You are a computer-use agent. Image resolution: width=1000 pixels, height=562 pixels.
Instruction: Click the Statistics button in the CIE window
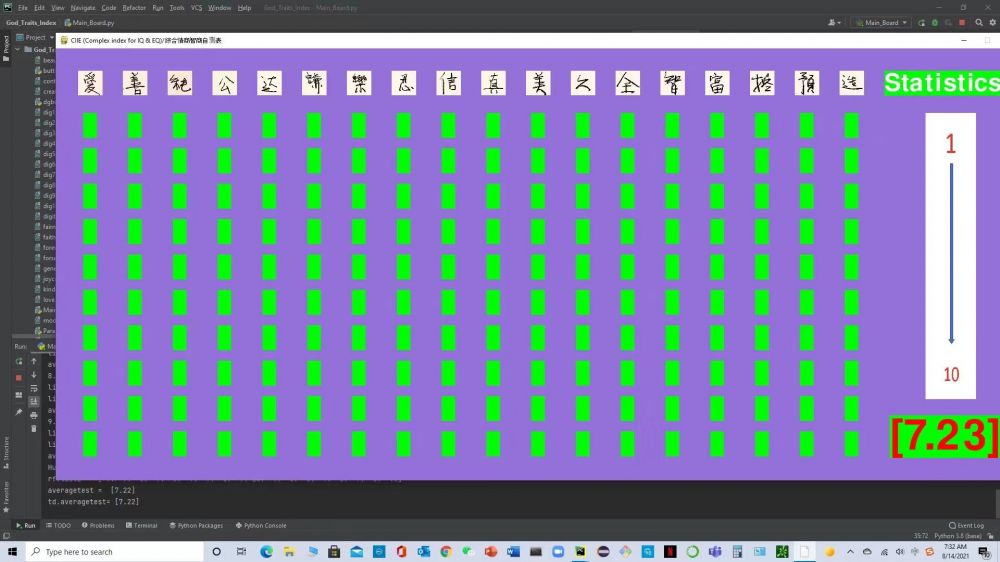[940, 83]
